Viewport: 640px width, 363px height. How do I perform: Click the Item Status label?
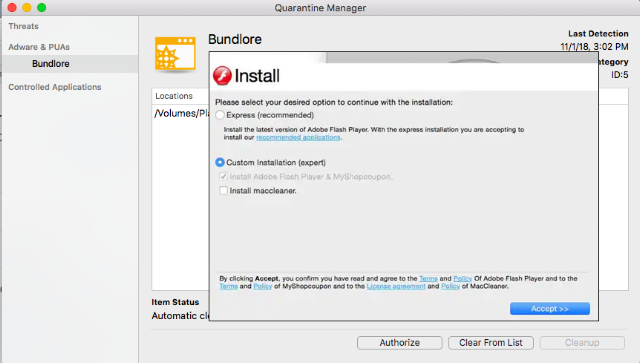tap(175, 302)
